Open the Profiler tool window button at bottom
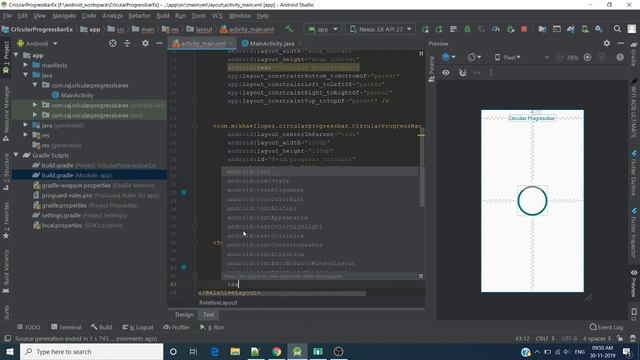The height and width of the screenshot is (360, 640). (176, 327)
